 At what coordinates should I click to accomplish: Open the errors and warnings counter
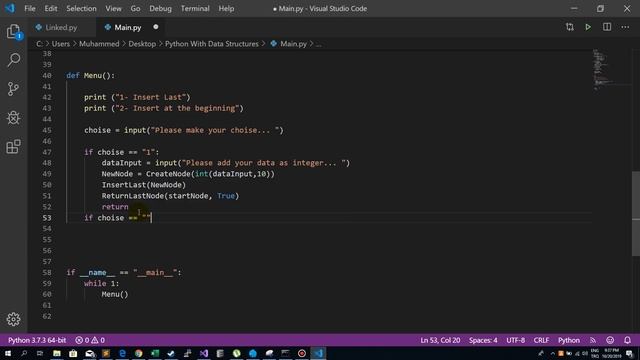pos(90,340)
